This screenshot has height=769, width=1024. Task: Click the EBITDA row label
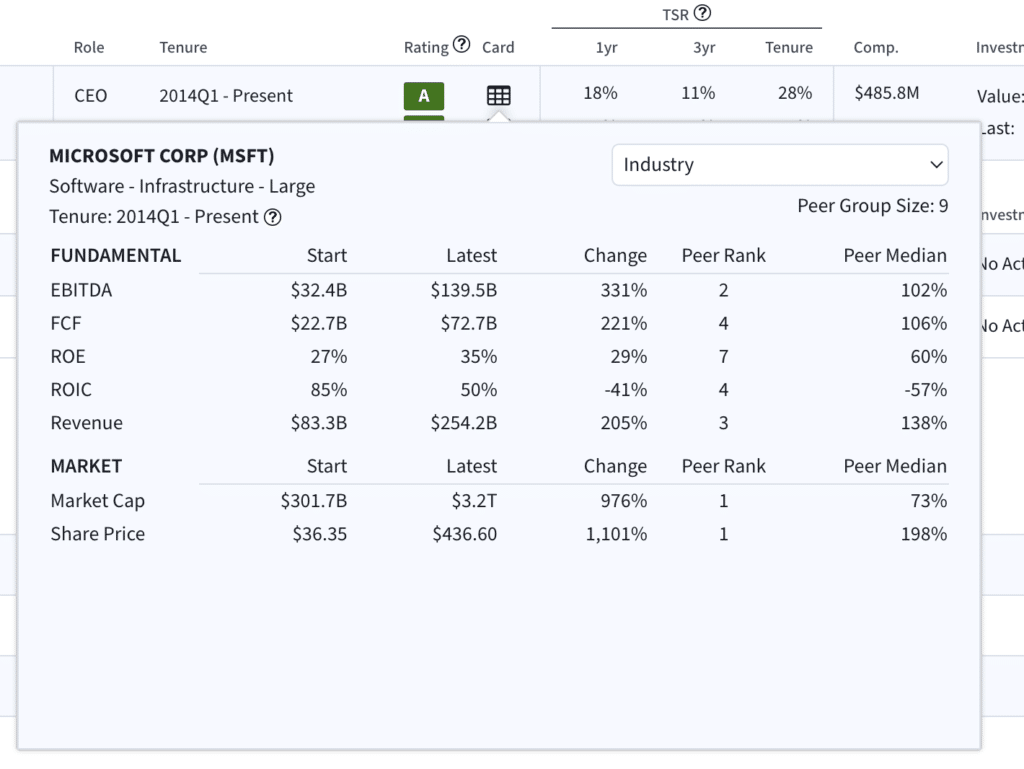81,290
